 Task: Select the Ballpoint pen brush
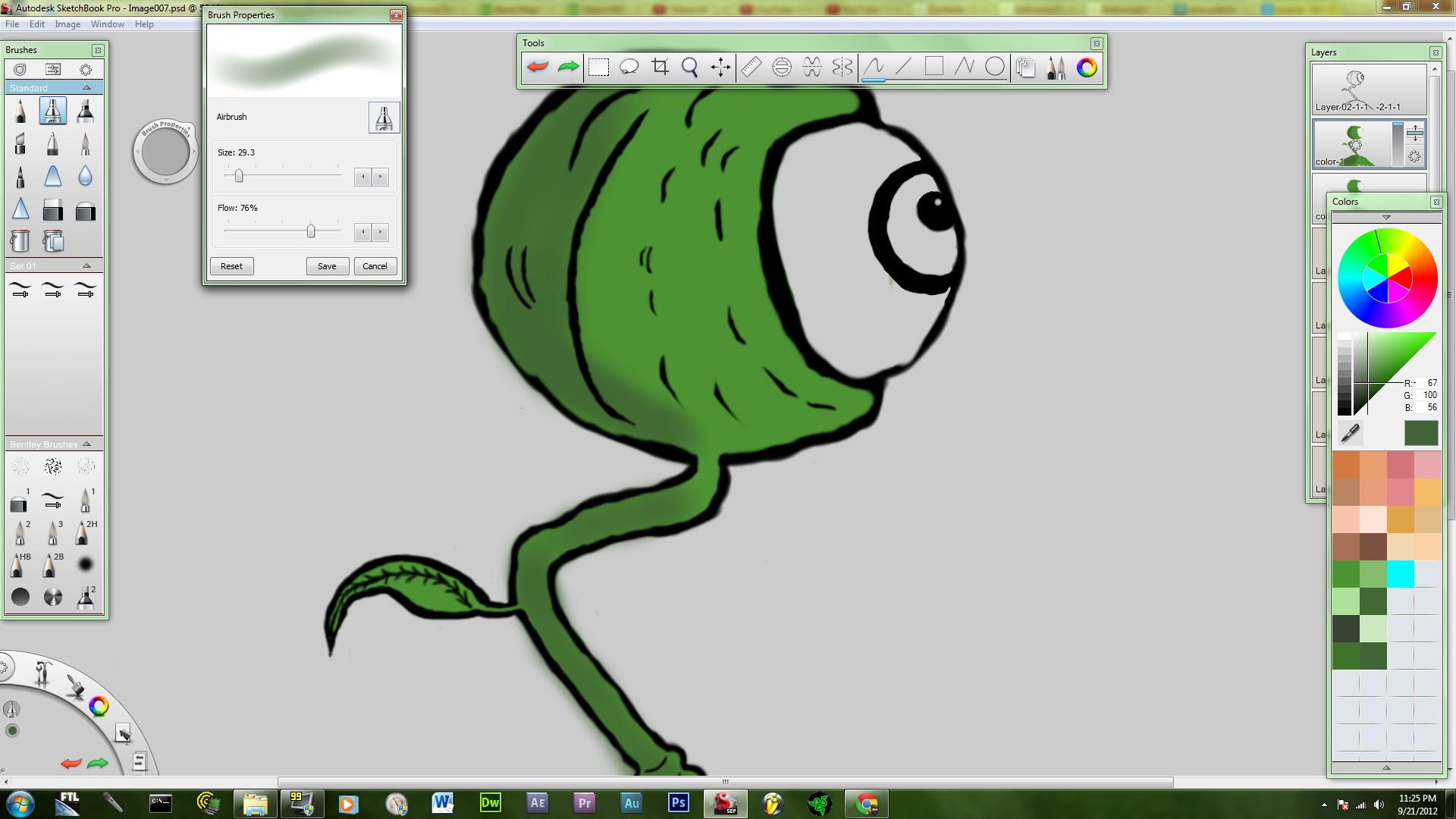52,144
